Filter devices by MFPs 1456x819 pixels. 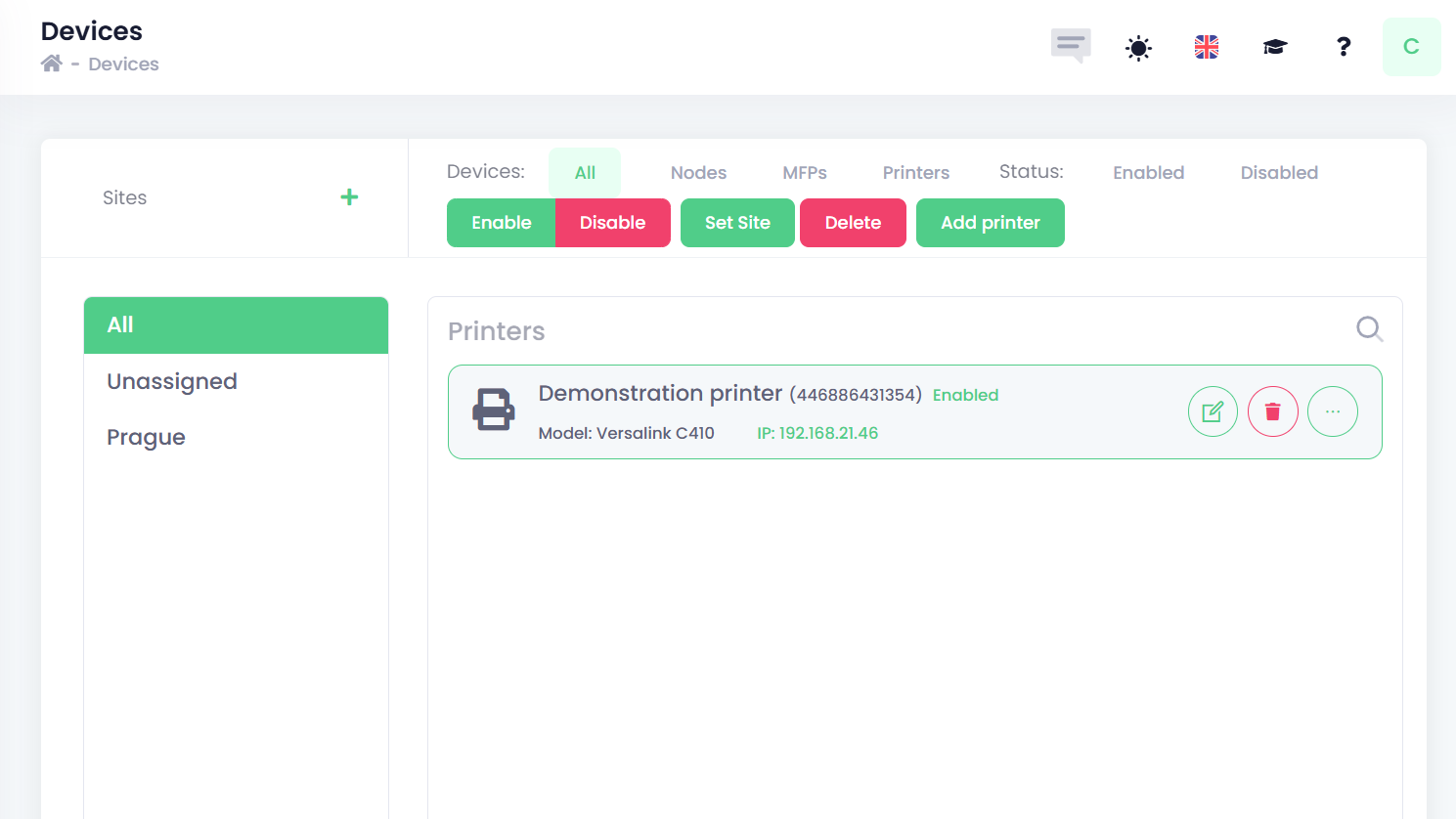pyautogui.click(x=805, y=173)
